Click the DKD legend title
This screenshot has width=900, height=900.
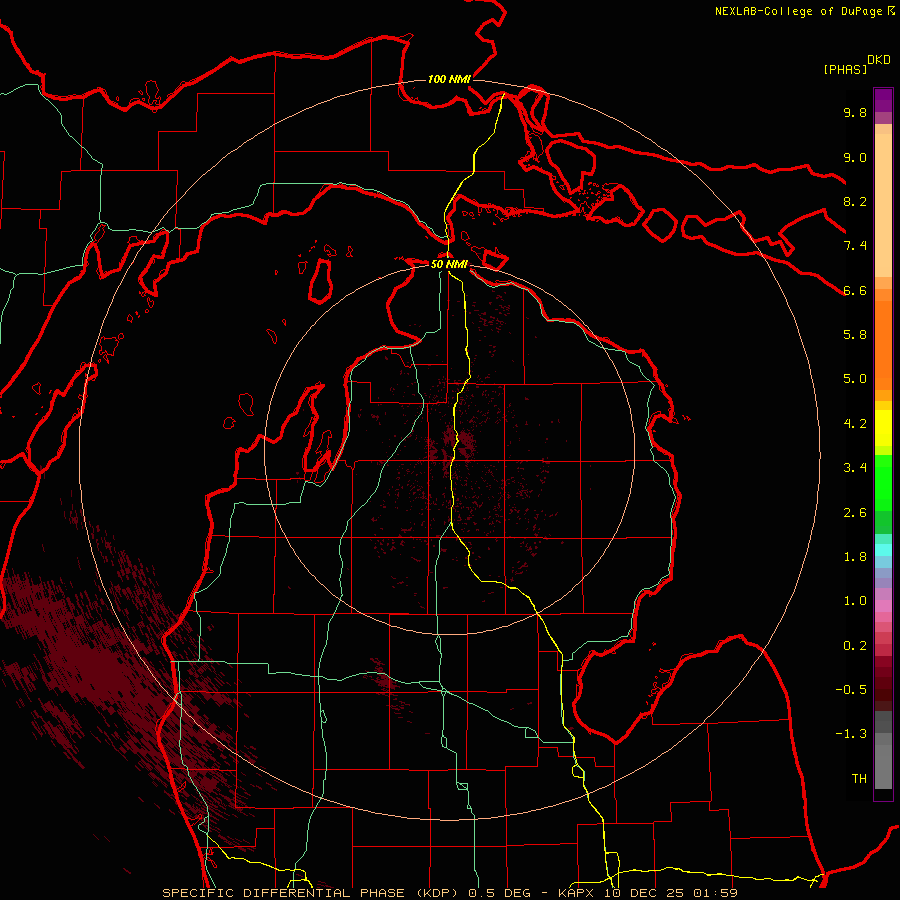[879, 60]
